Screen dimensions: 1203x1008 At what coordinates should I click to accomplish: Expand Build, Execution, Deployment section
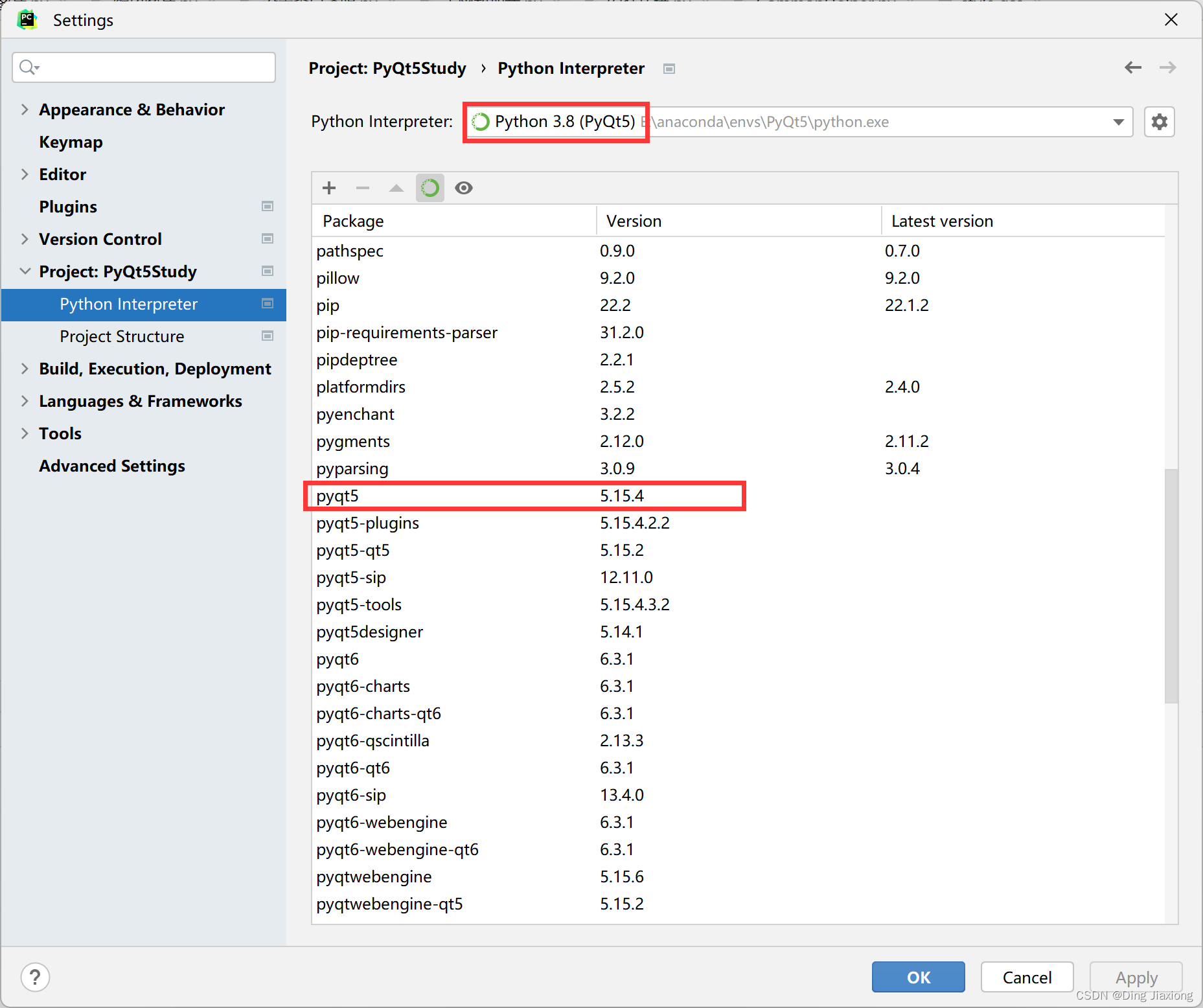(x=25, y=369)
